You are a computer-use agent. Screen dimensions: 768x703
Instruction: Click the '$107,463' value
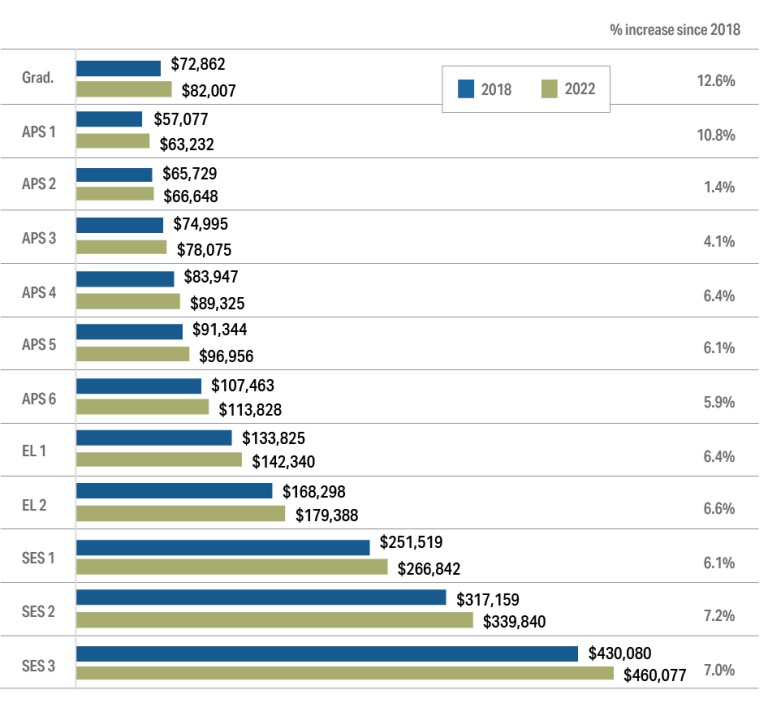(242, 386)
